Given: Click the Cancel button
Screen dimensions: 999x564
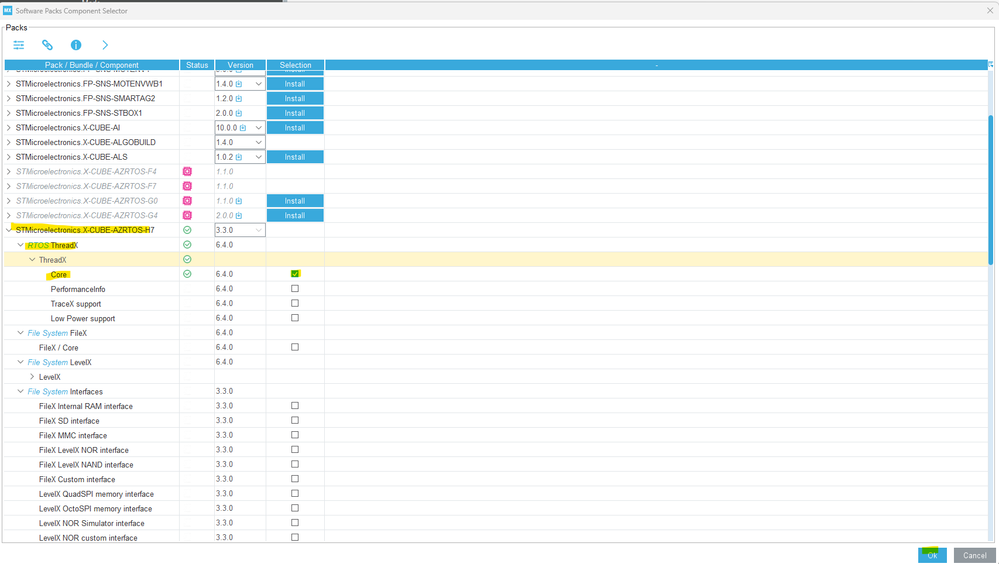Looking at the screenshot, I should point(974,555).
